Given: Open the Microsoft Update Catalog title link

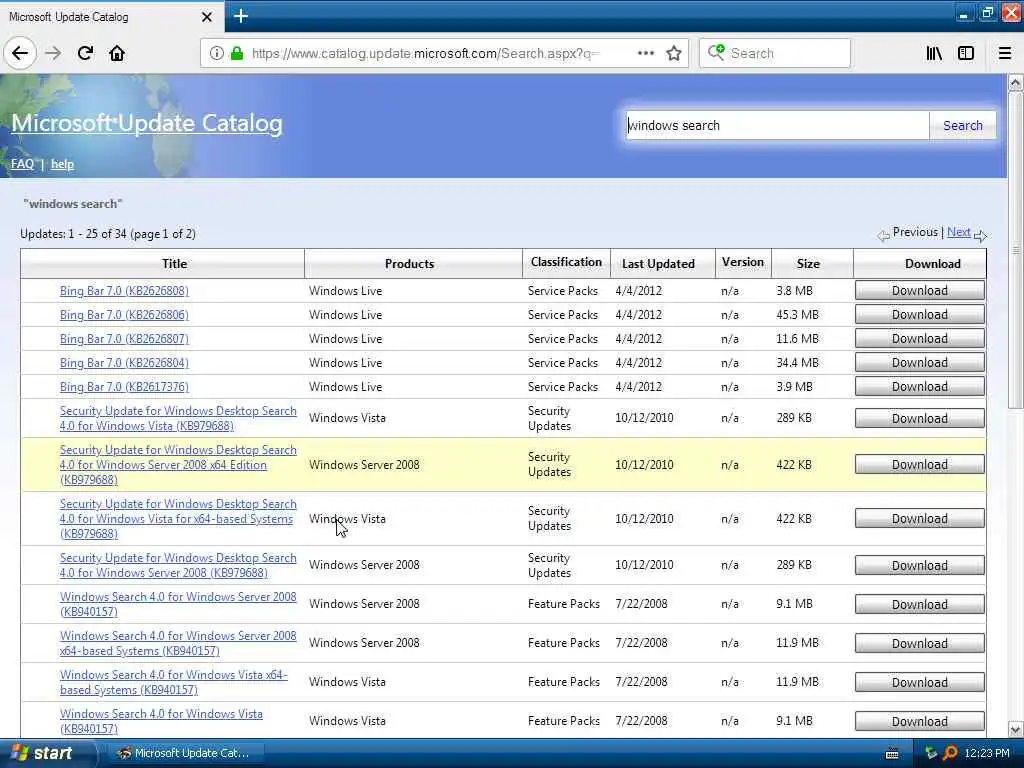Looking at the screenshot, I should pos(147,123).
